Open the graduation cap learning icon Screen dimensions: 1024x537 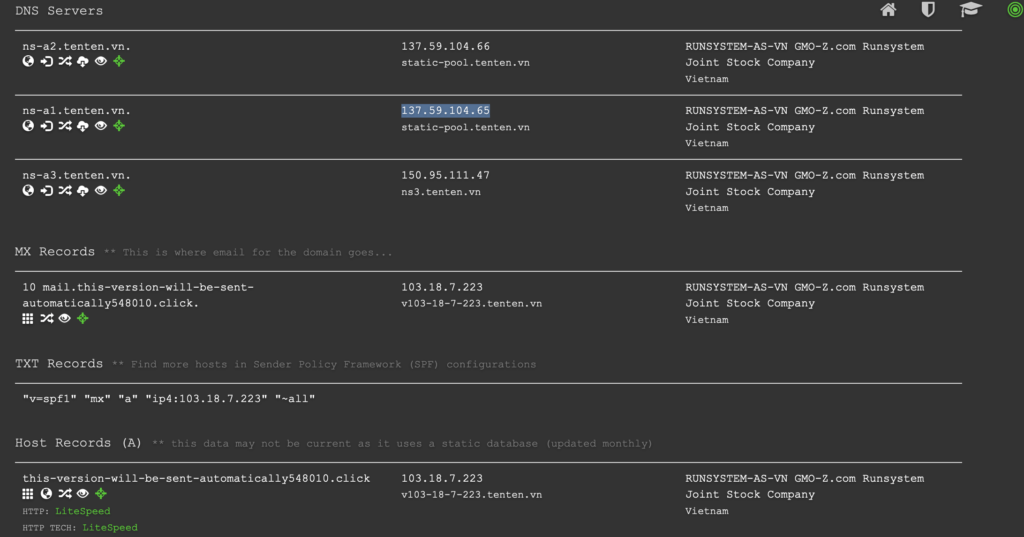click(970, 10)
